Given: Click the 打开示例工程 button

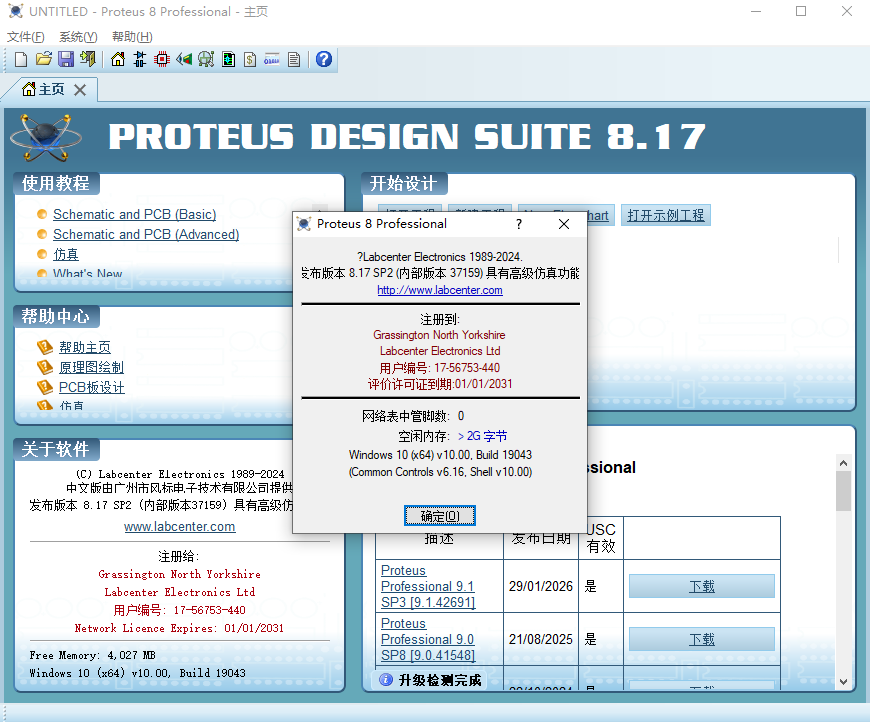Looking at the screenshot, I should point(665,215).
